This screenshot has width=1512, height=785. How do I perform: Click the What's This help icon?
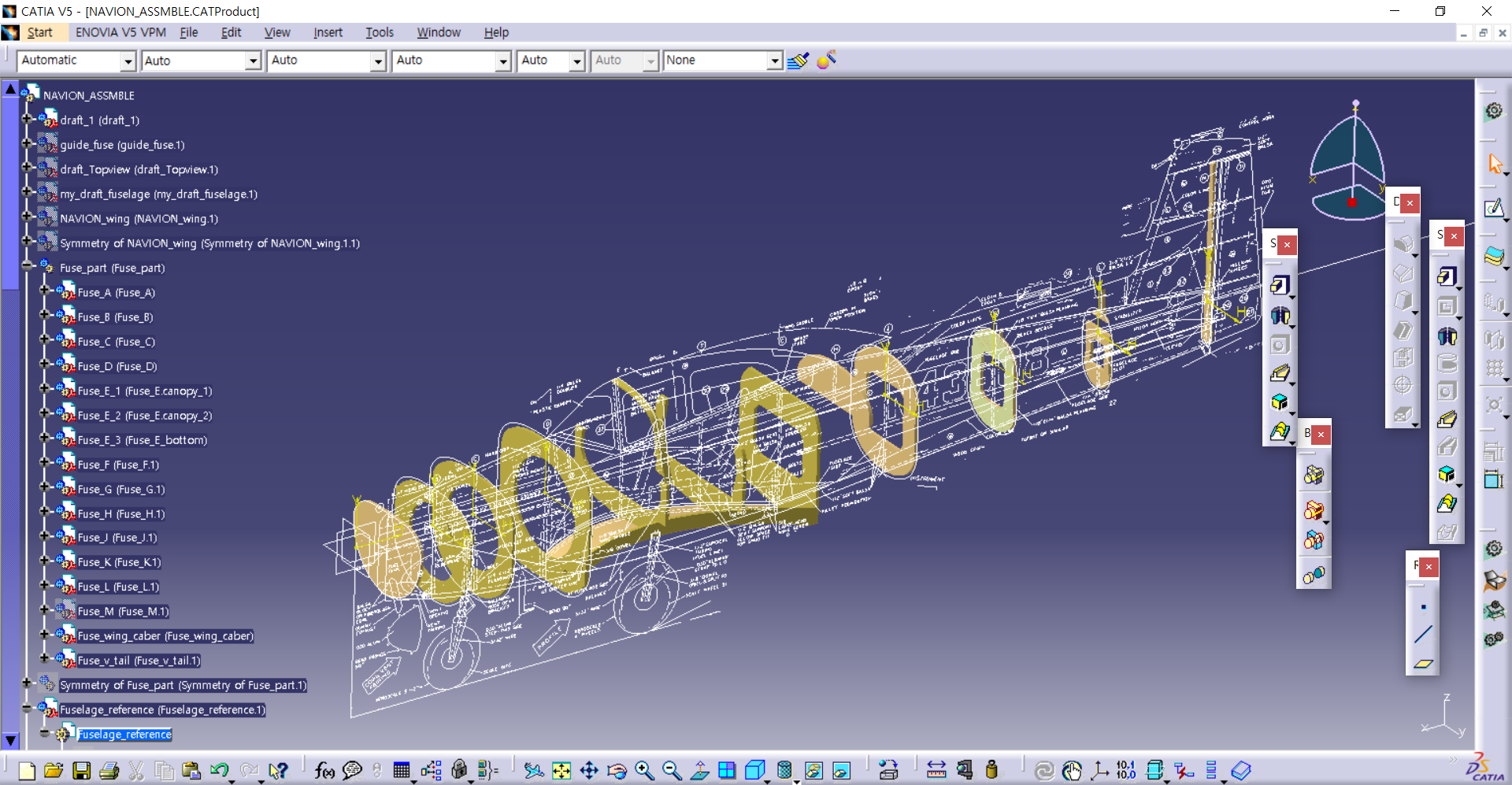coord(278,771)
